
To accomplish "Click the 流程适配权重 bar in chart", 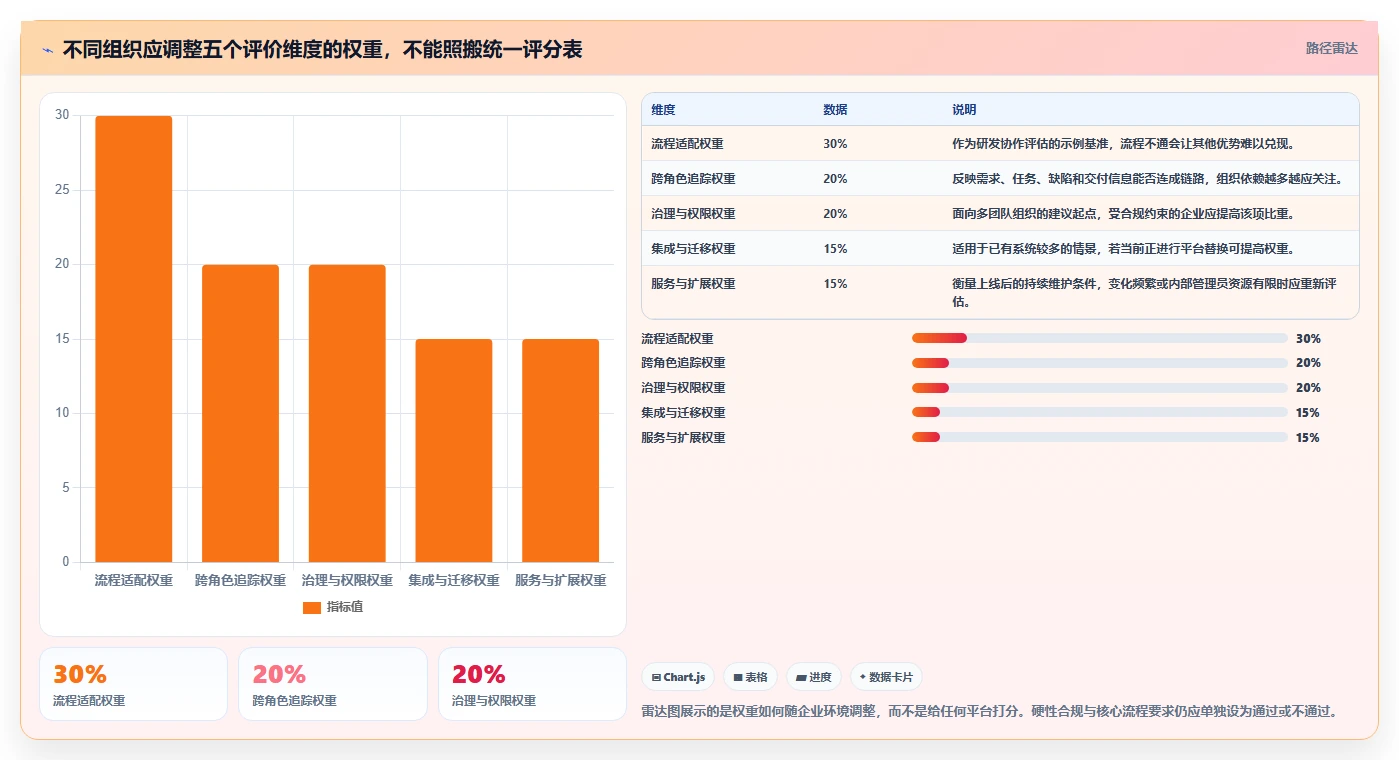I will point(134,339).
